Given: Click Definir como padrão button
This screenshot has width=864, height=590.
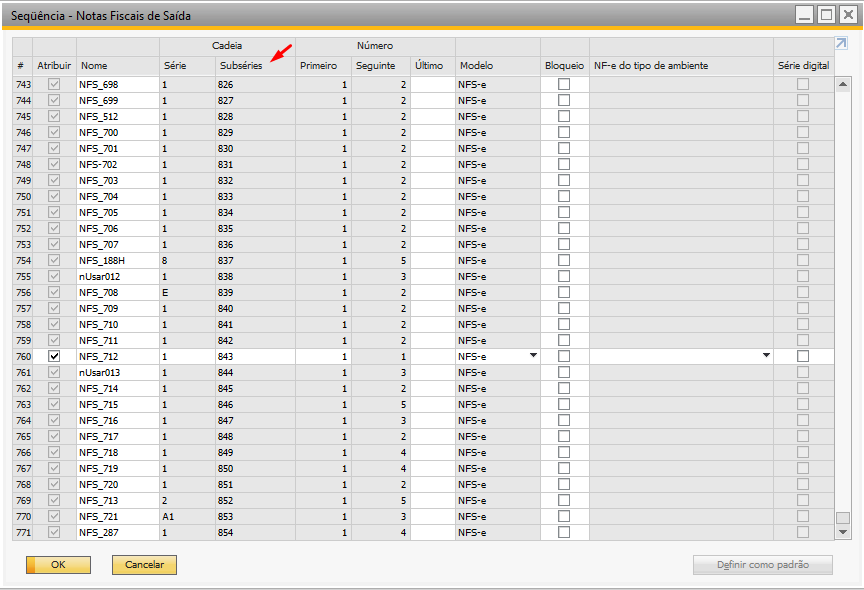Looking at the screenshot, I should (762, 565).
